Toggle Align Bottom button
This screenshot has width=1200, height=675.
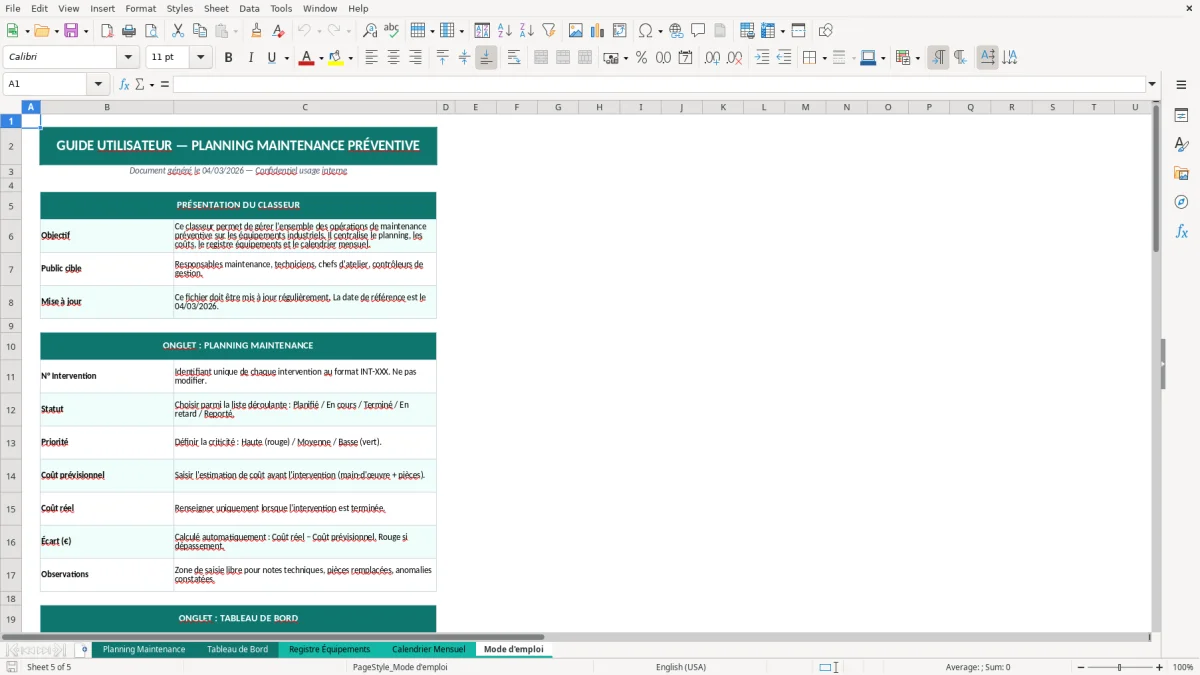[x=486, y=58]
